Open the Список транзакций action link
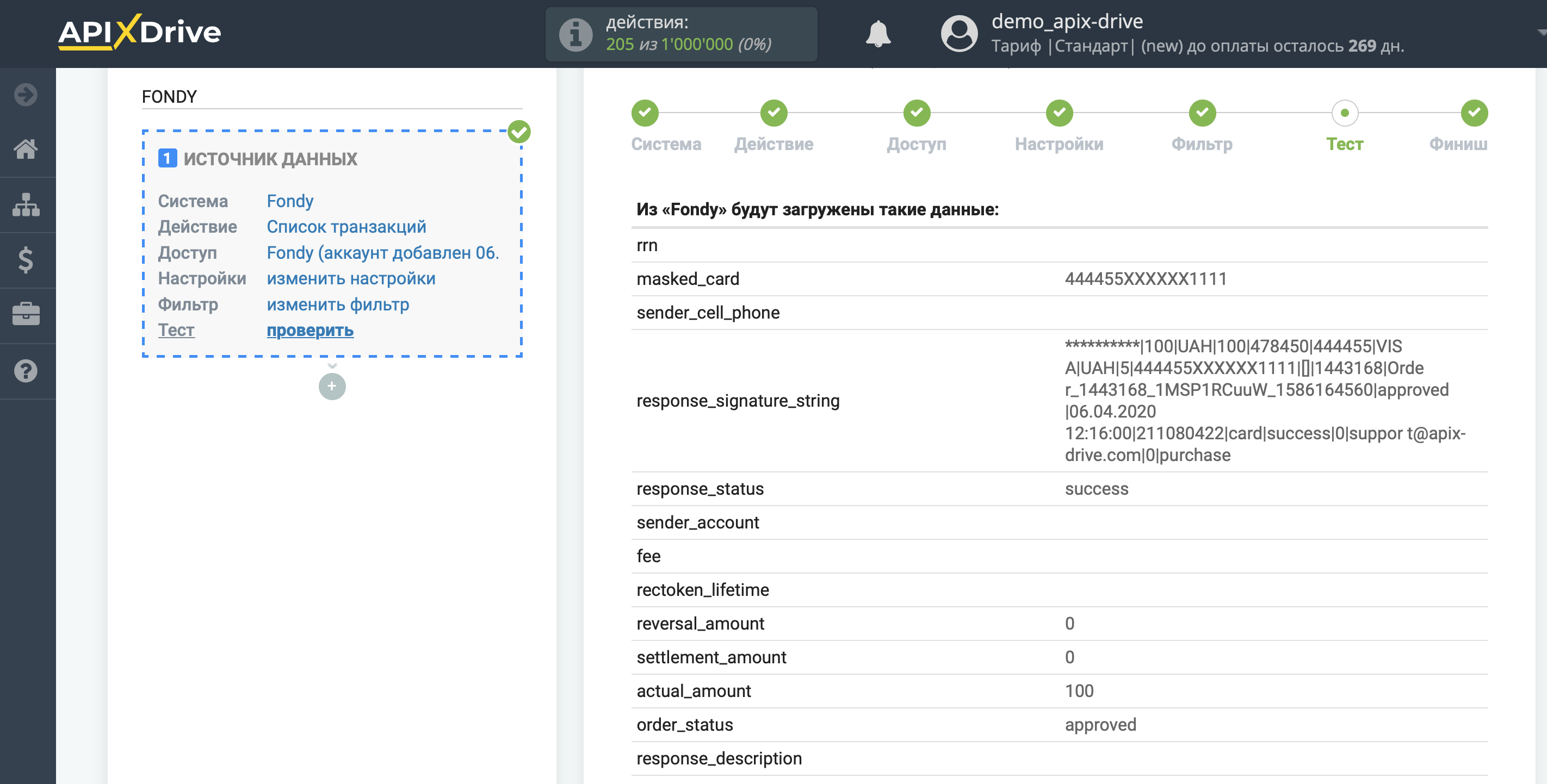This screenshot has height=784, width=1547. 346,226
